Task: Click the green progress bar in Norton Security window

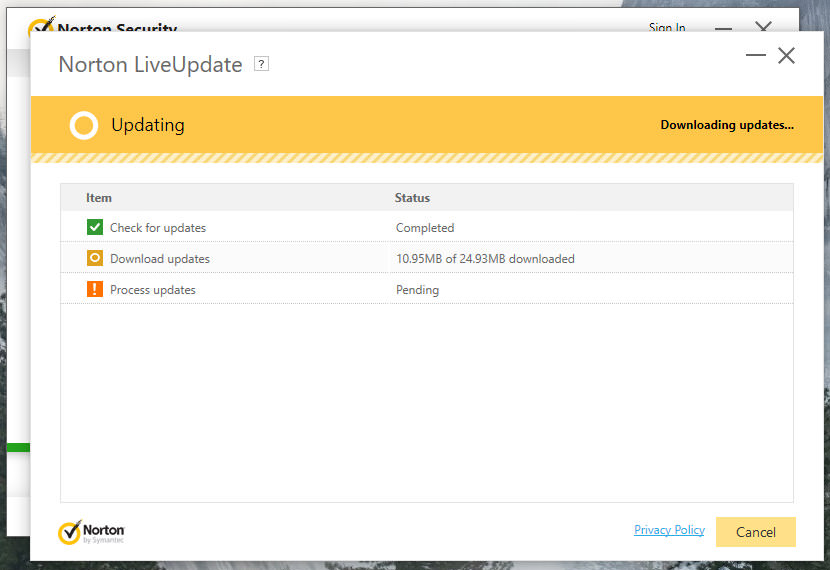Action: (18, 448)
